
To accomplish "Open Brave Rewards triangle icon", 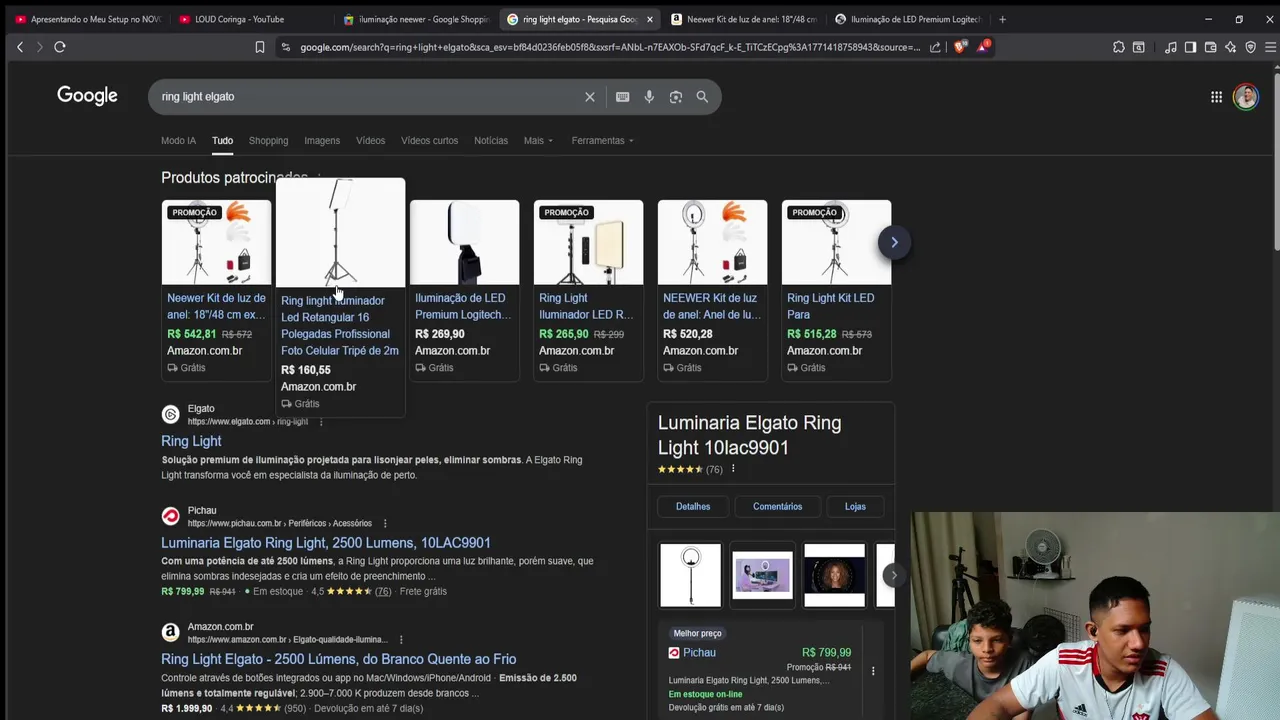I will click(x=982, y=47).
